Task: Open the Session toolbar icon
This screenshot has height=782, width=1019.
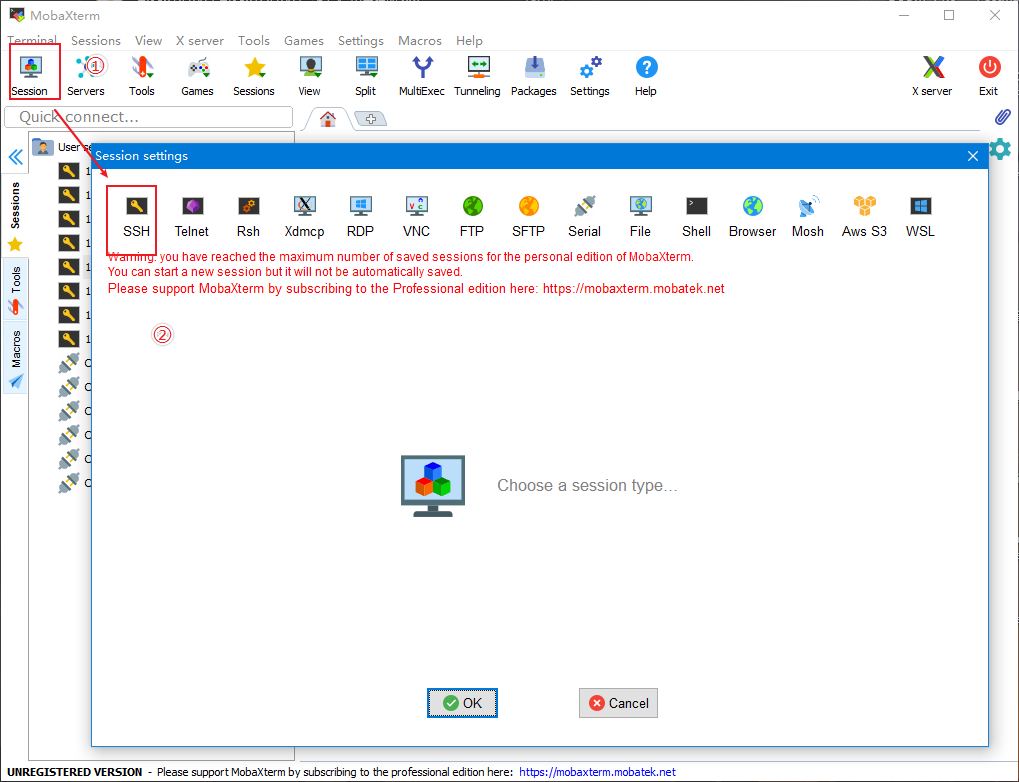Action: [30, 75]
